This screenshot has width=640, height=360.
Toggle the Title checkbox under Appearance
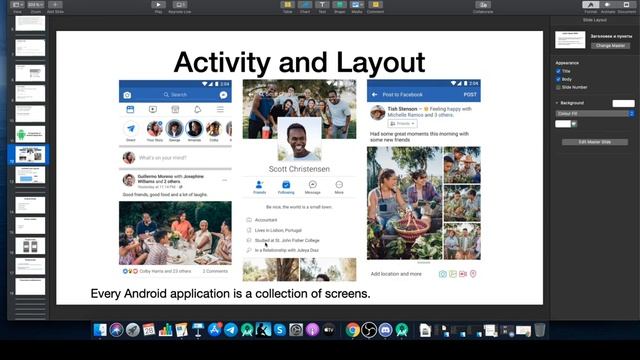pyautogui.click(x=558, y=71)
